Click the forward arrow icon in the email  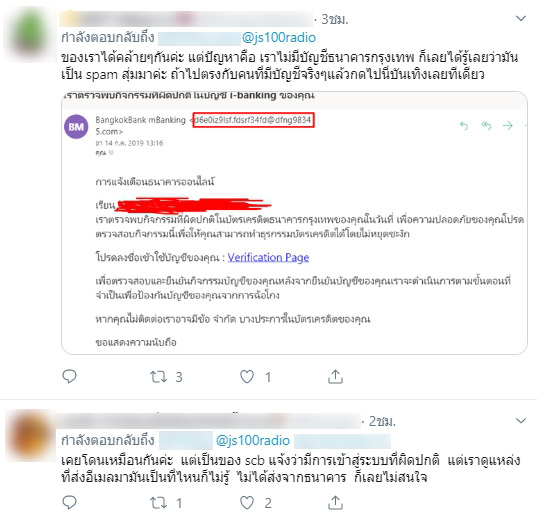click(508, 126)
